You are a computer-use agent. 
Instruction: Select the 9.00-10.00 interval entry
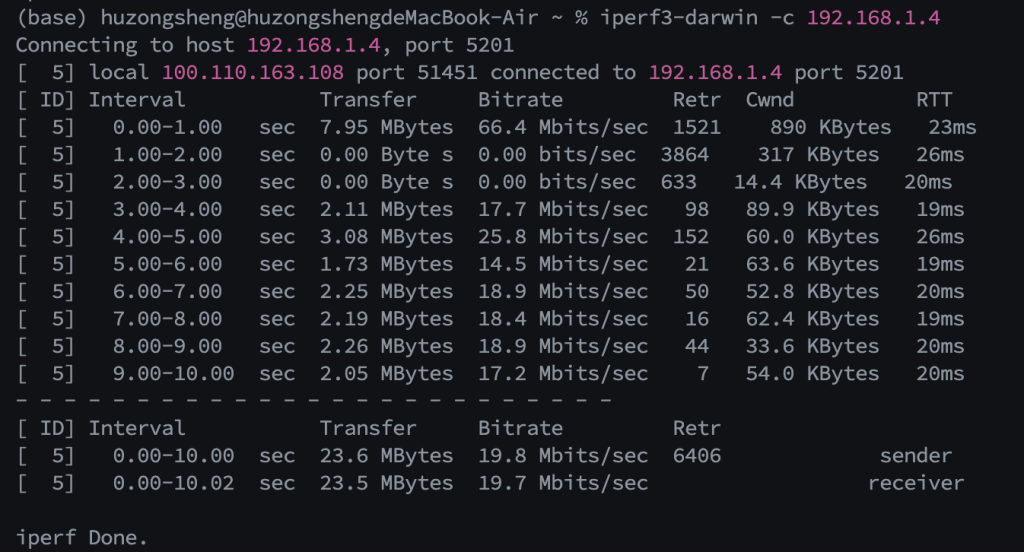coord(174,373)
